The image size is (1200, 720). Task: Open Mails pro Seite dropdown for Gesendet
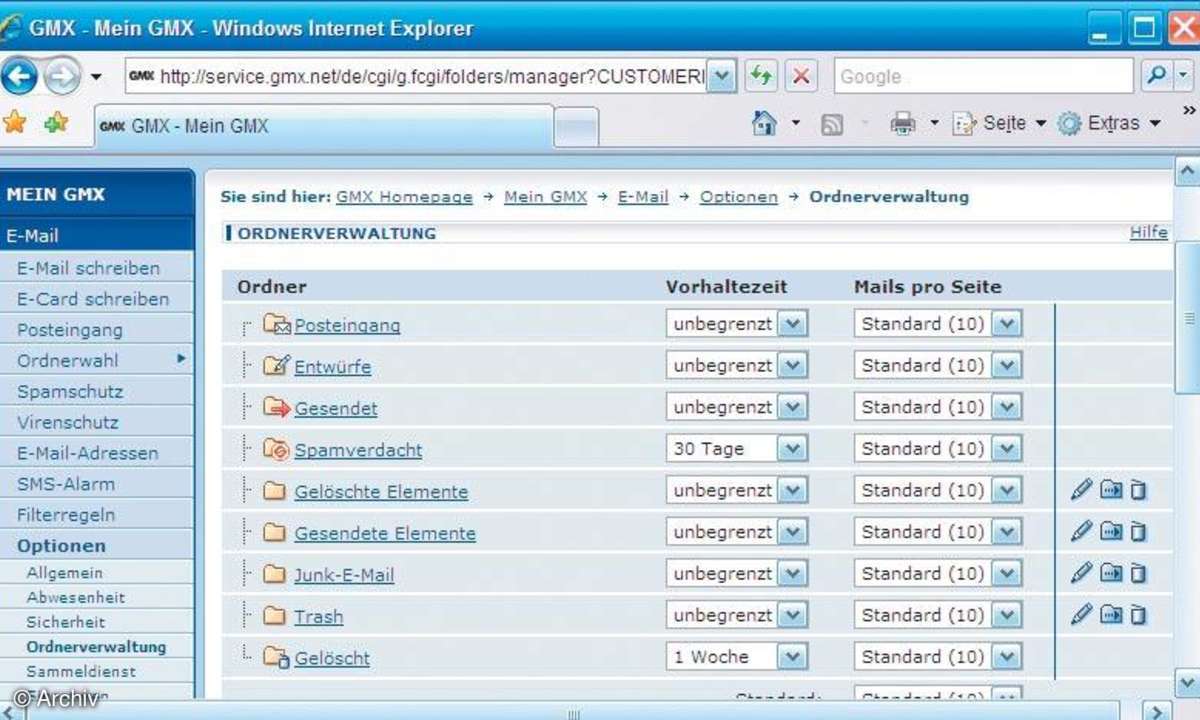[x=1006, y=407]
